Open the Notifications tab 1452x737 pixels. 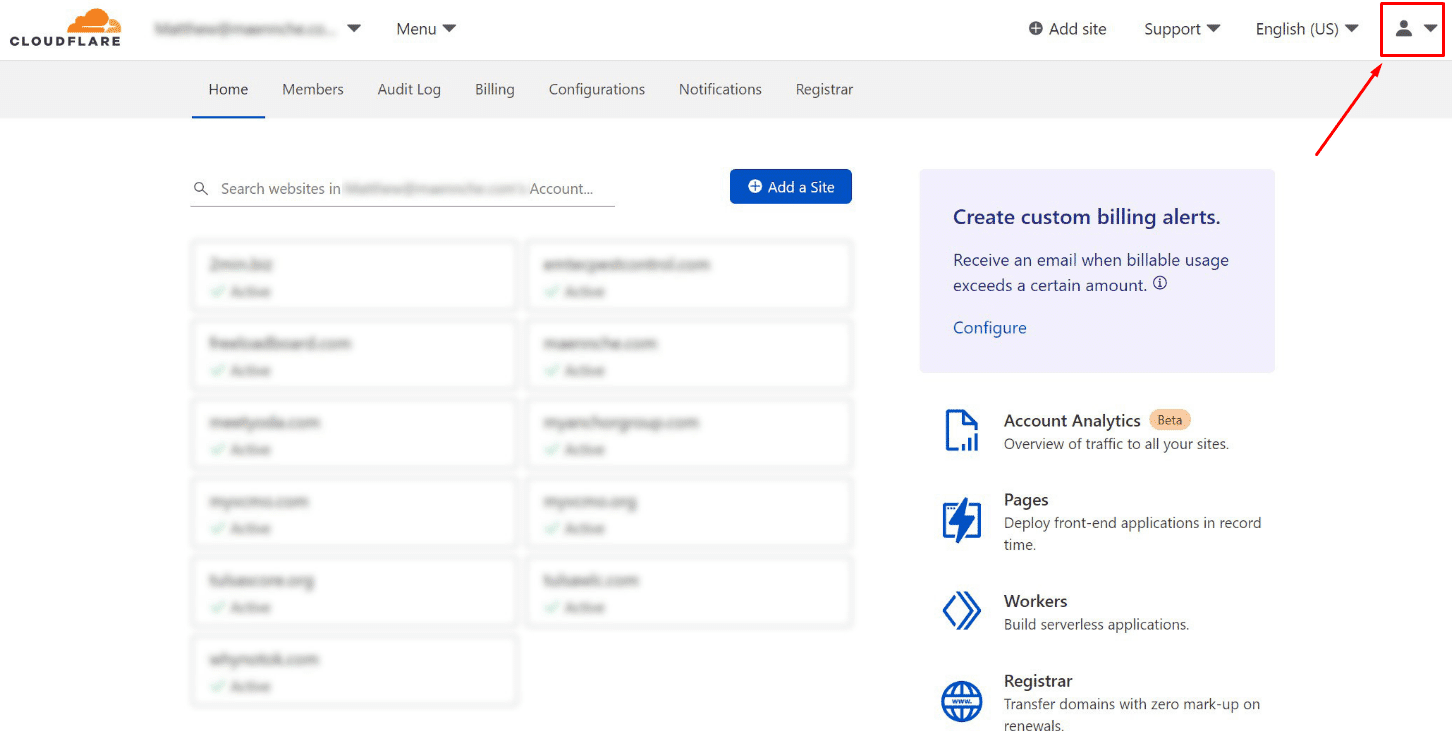[720, 89]
